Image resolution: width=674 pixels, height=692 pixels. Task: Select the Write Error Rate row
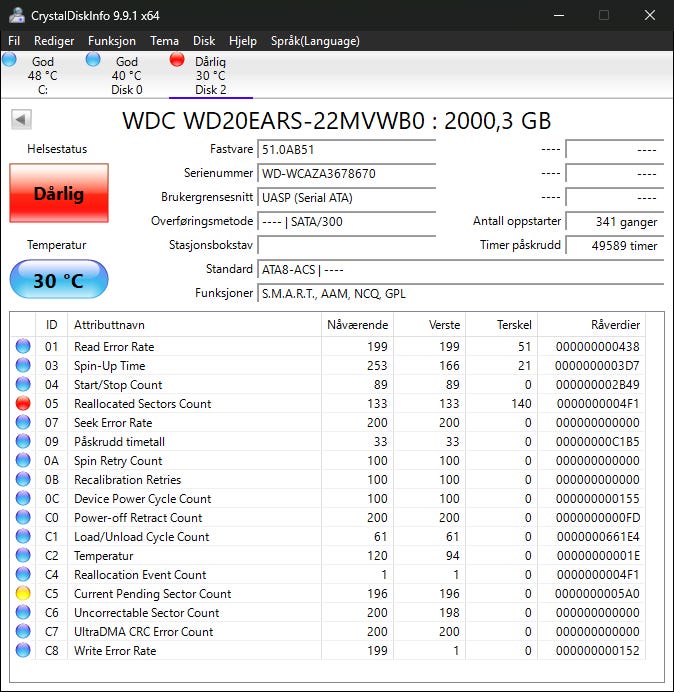328,651
